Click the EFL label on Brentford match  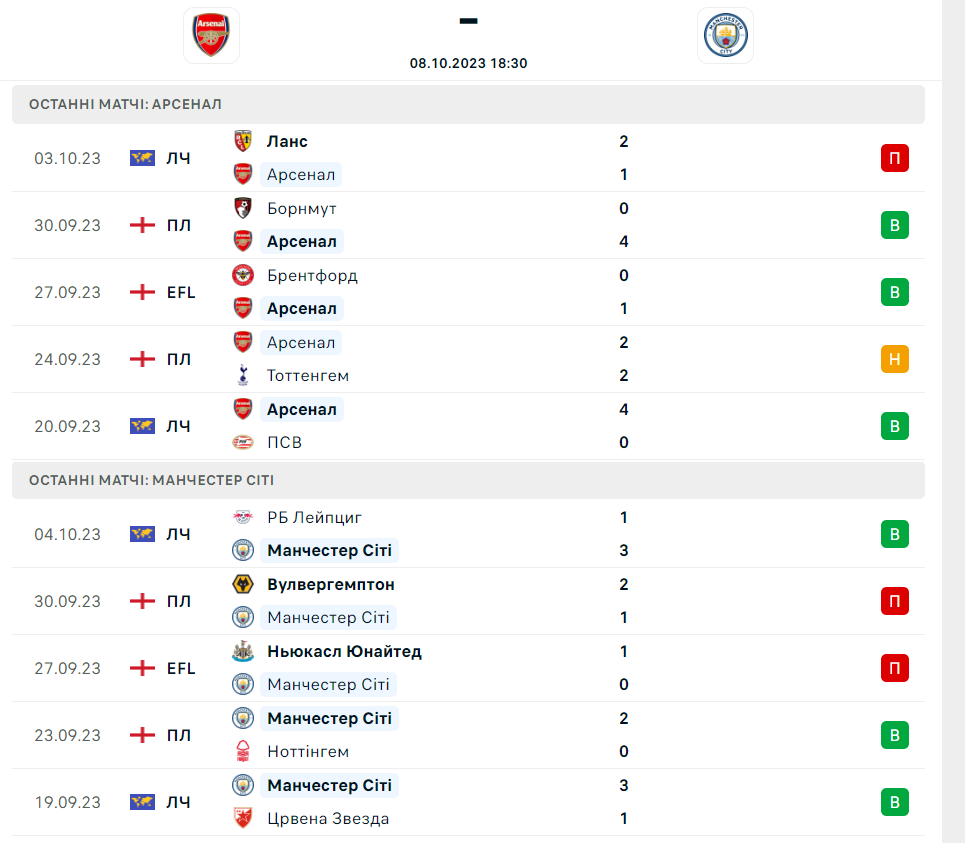click(x=181, y=292)
